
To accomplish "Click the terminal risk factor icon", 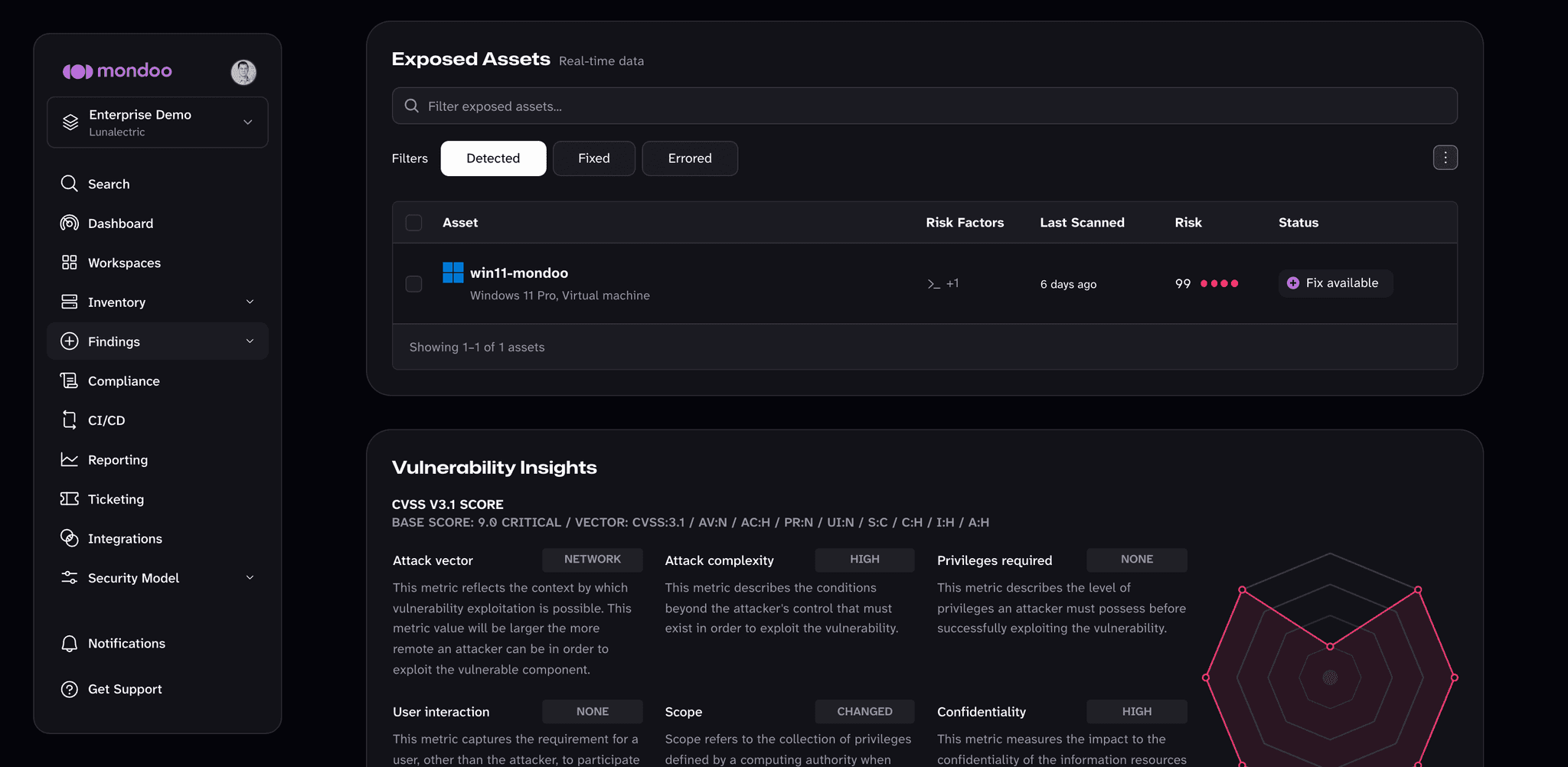I will click(x=933, y=284).
